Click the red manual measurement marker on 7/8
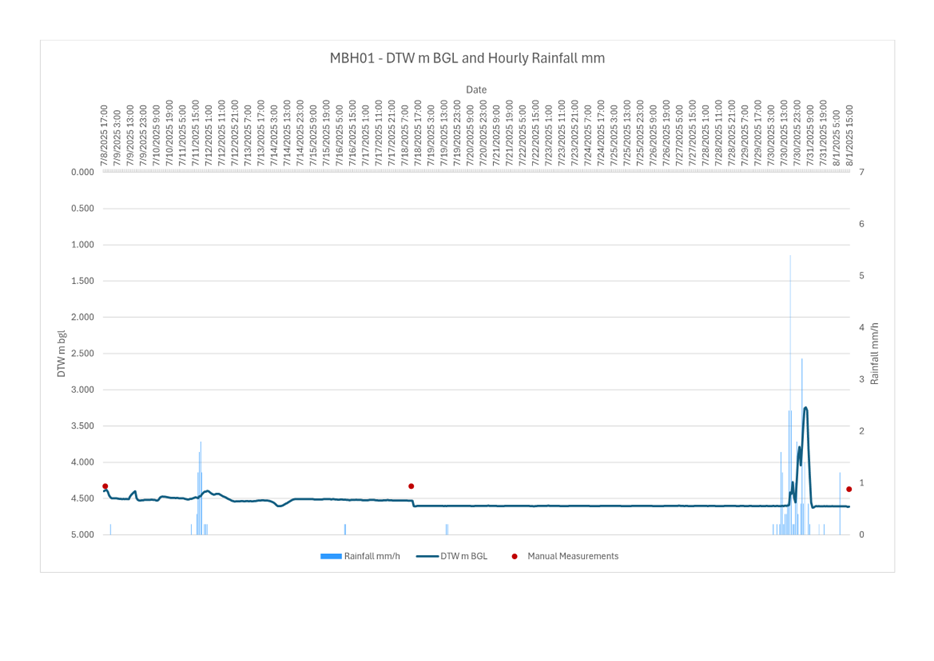The image size is (934, 661). (107, 487)
